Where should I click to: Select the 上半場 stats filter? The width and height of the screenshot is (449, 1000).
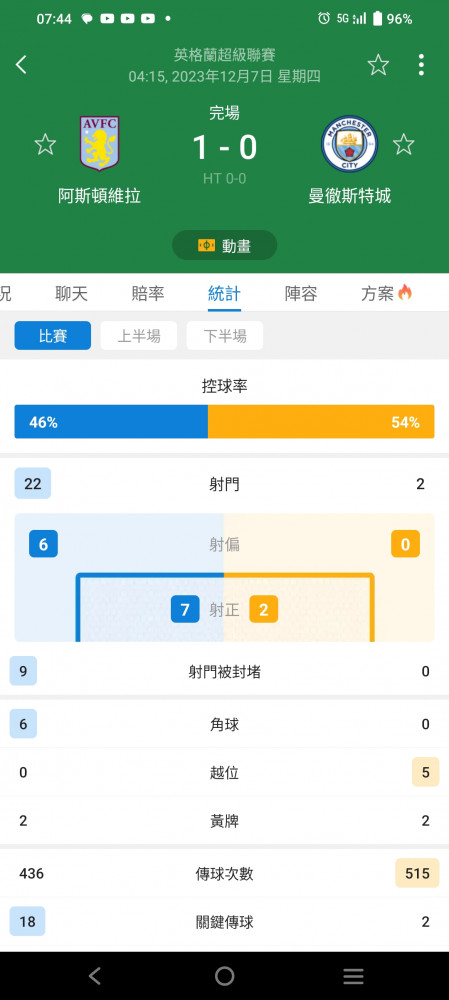point(138,335)
